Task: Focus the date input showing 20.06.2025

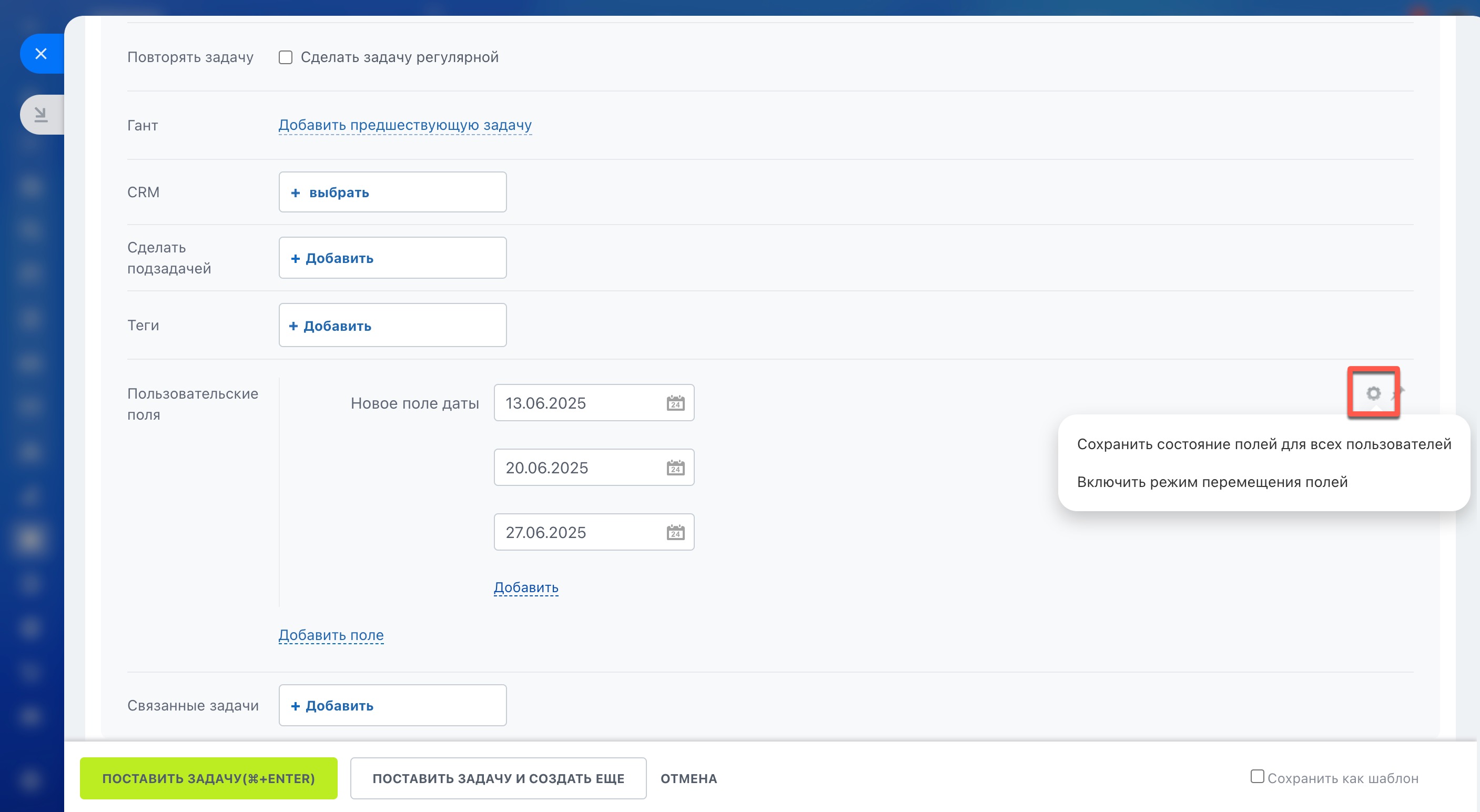Action: 594,467
